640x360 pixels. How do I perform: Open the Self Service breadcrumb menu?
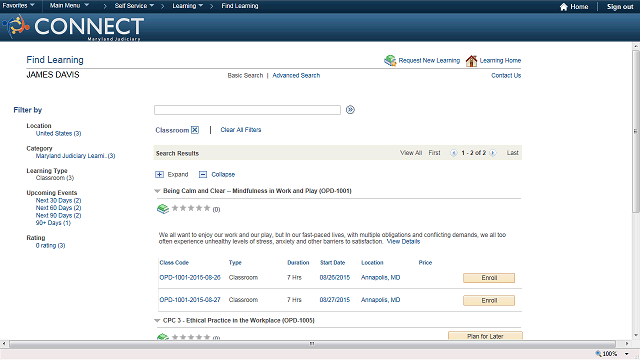[134, 6]
